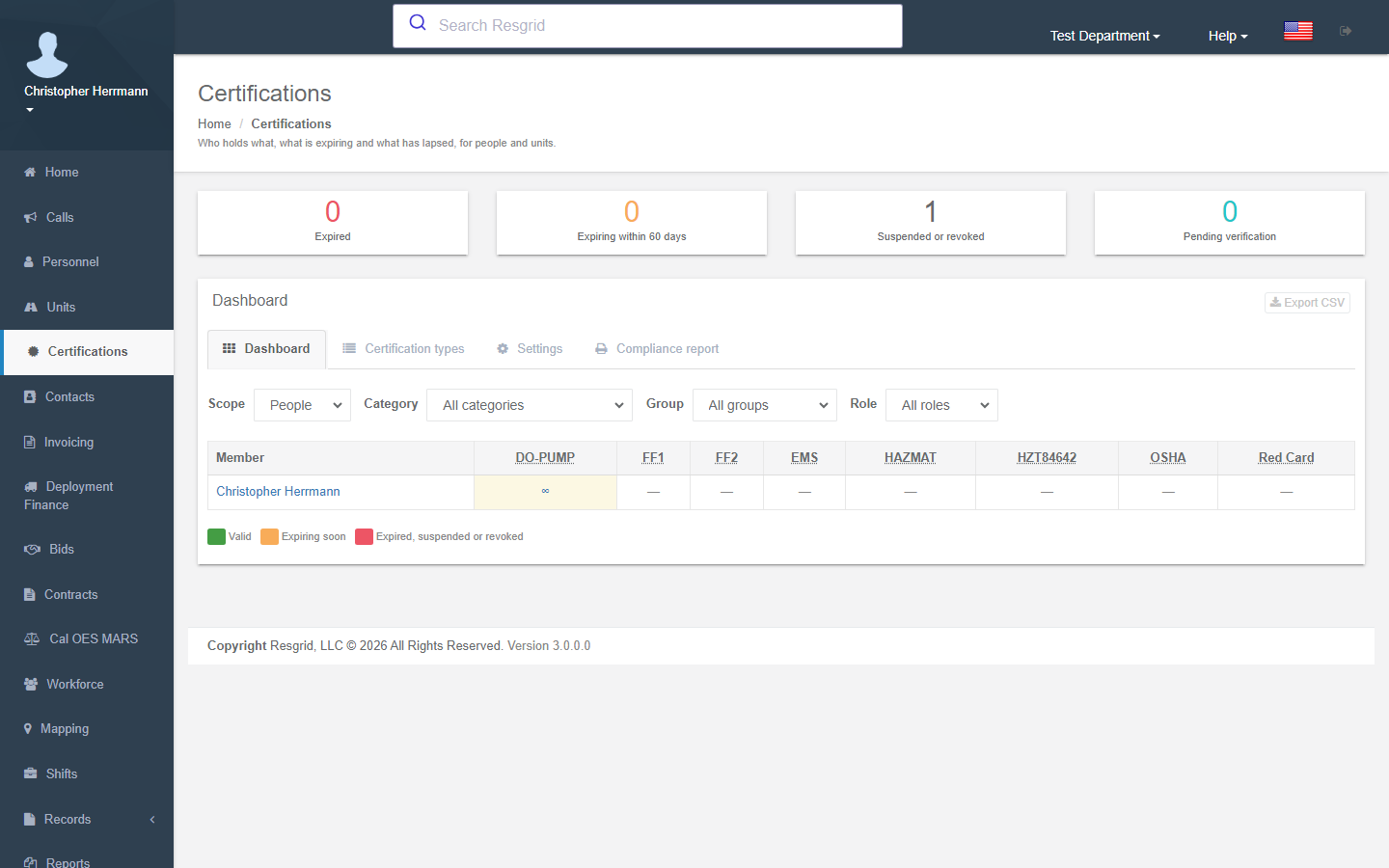Screen dimensions: 1389x868
Task: Open Deployment Finance sidebar item
Action: [x=87, y=496]
